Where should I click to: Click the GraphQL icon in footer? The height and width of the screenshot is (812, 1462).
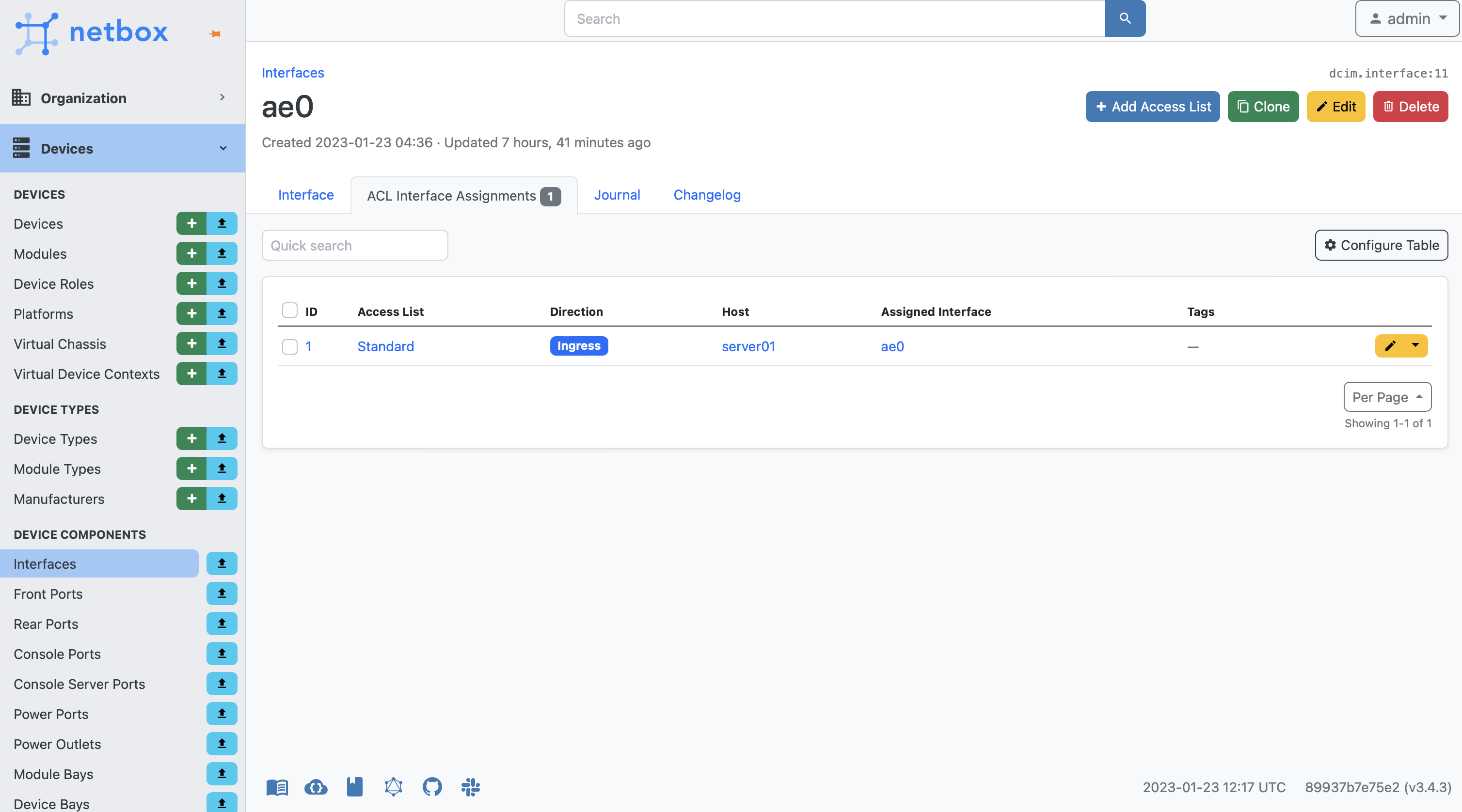click(393, 786)
